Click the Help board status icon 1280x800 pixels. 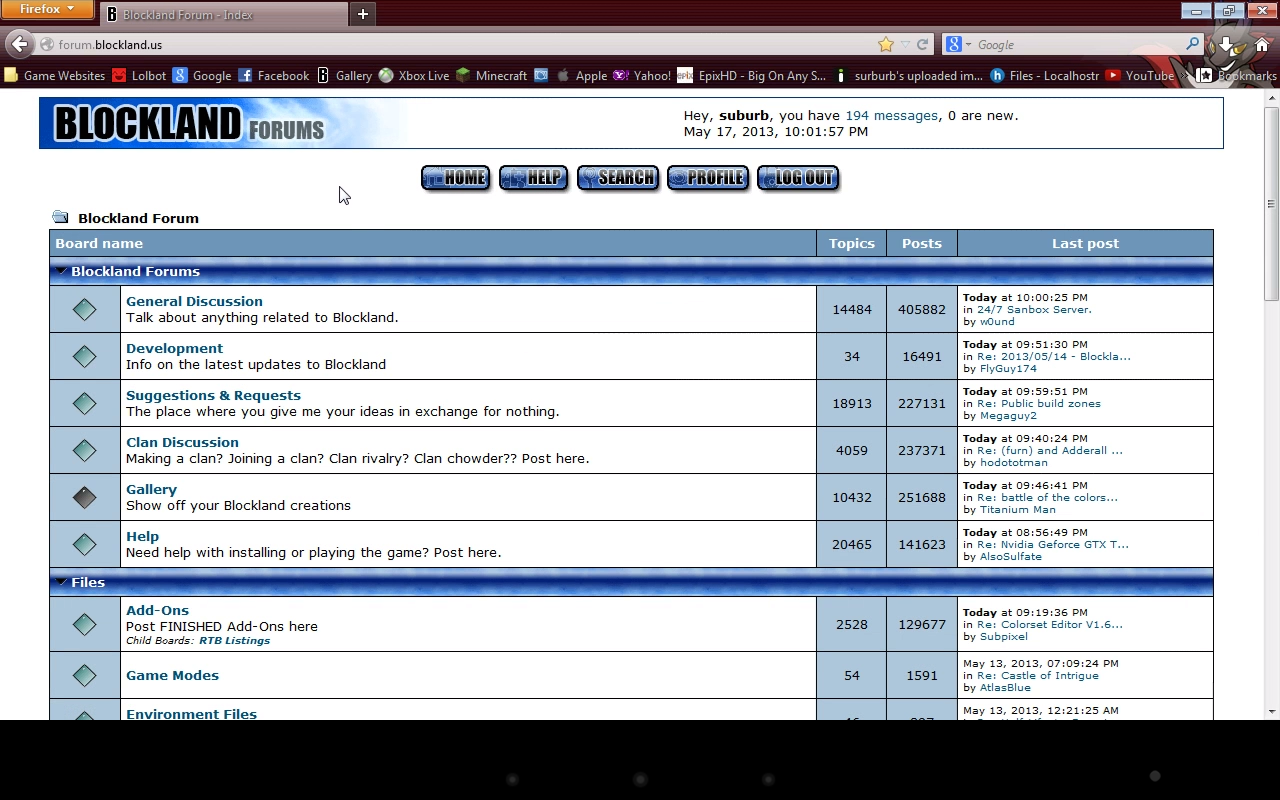(85, 544)
